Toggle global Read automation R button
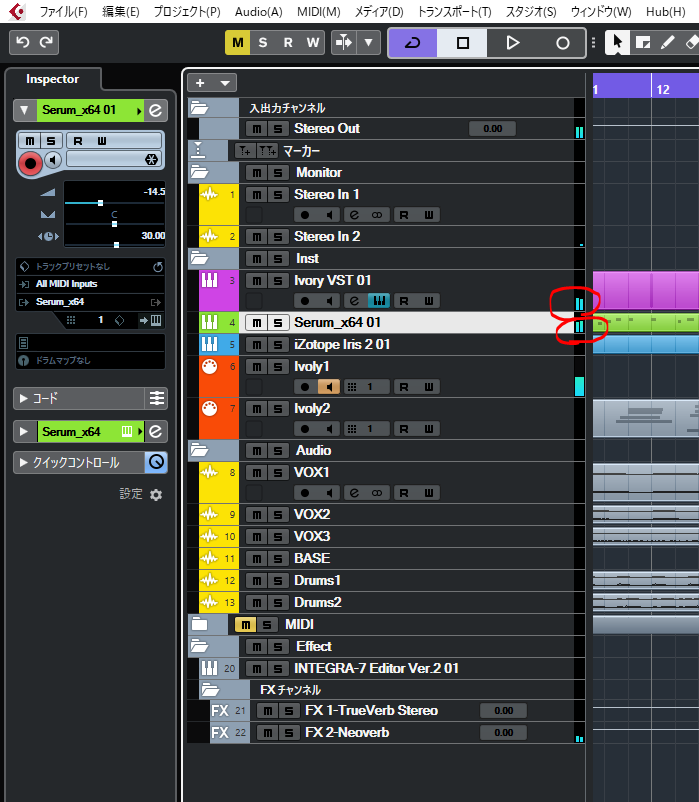The width and height of the screenshot is (699, 802). pyautogui.click(x=288, y=42)
